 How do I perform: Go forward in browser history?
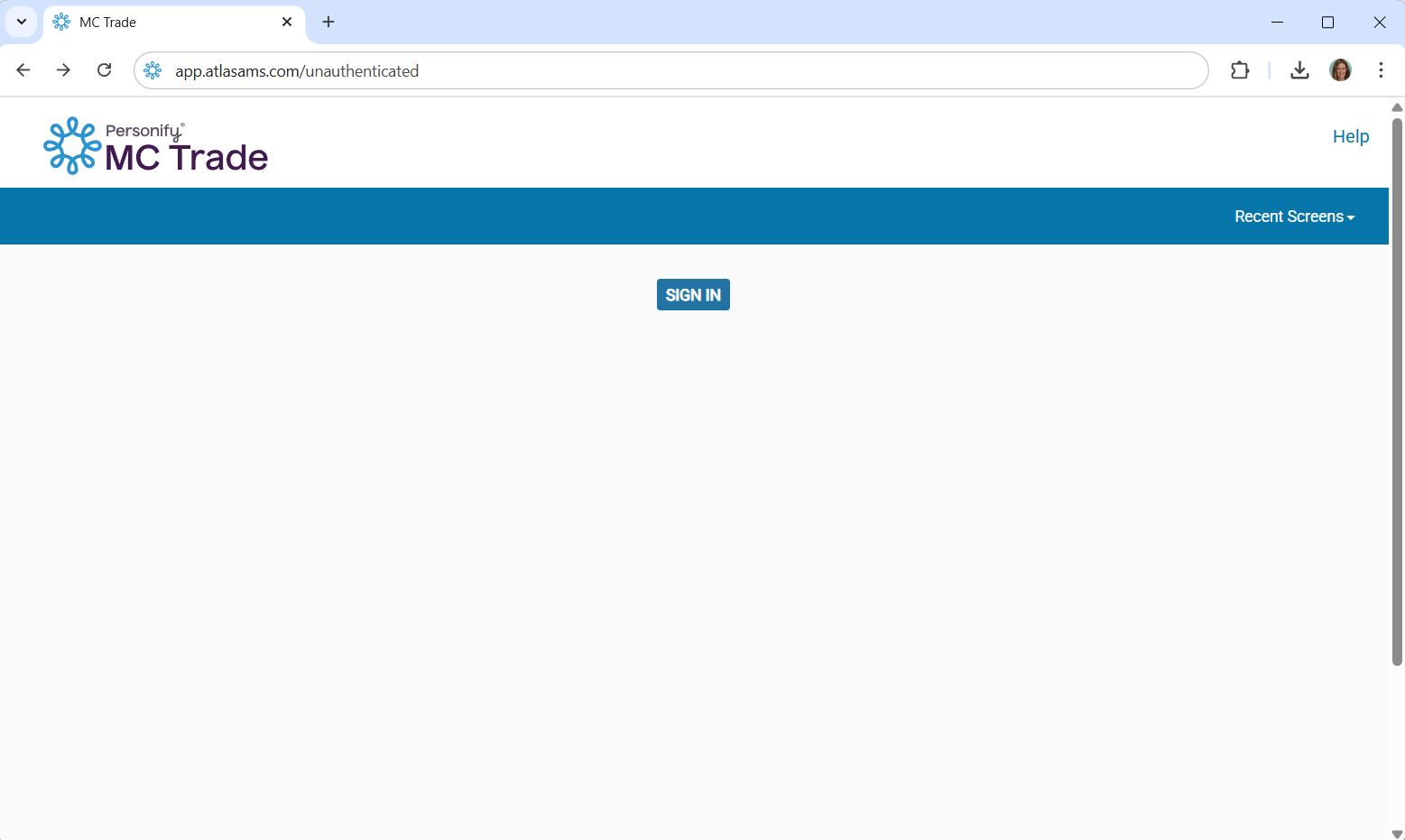point(63,70)
